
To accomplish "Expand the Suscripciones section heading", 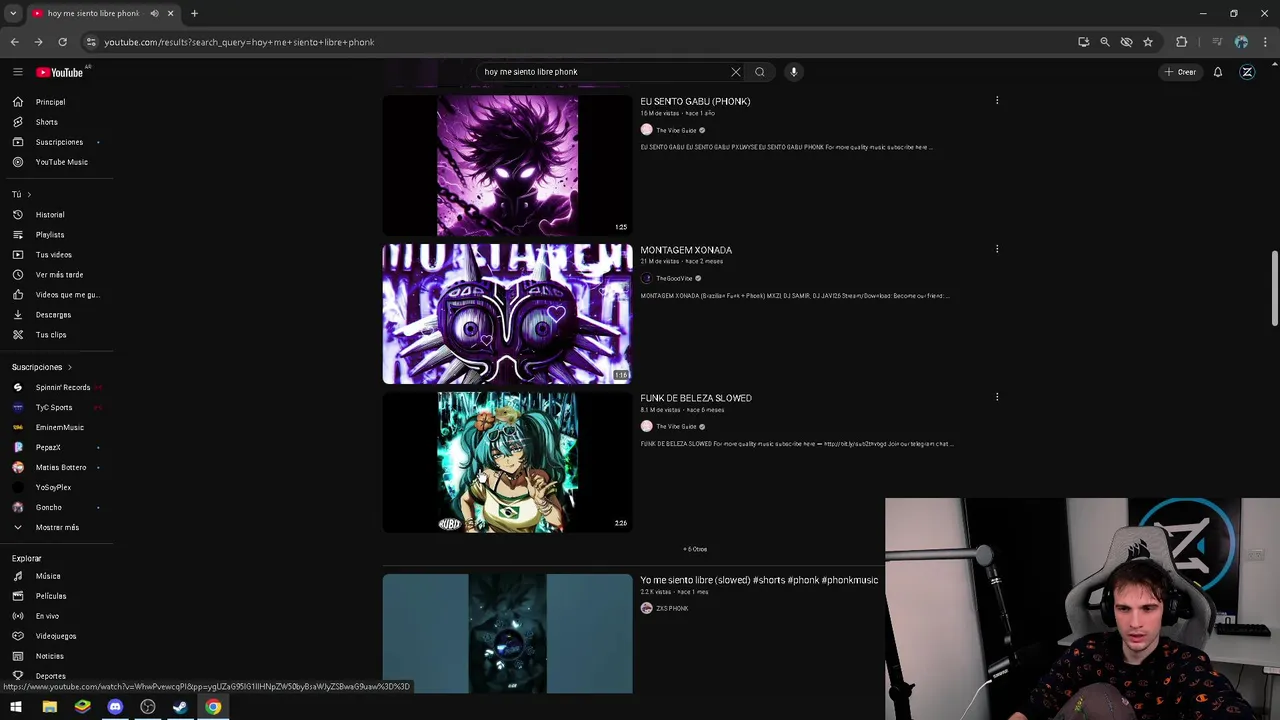I will (x=42, y=367).
